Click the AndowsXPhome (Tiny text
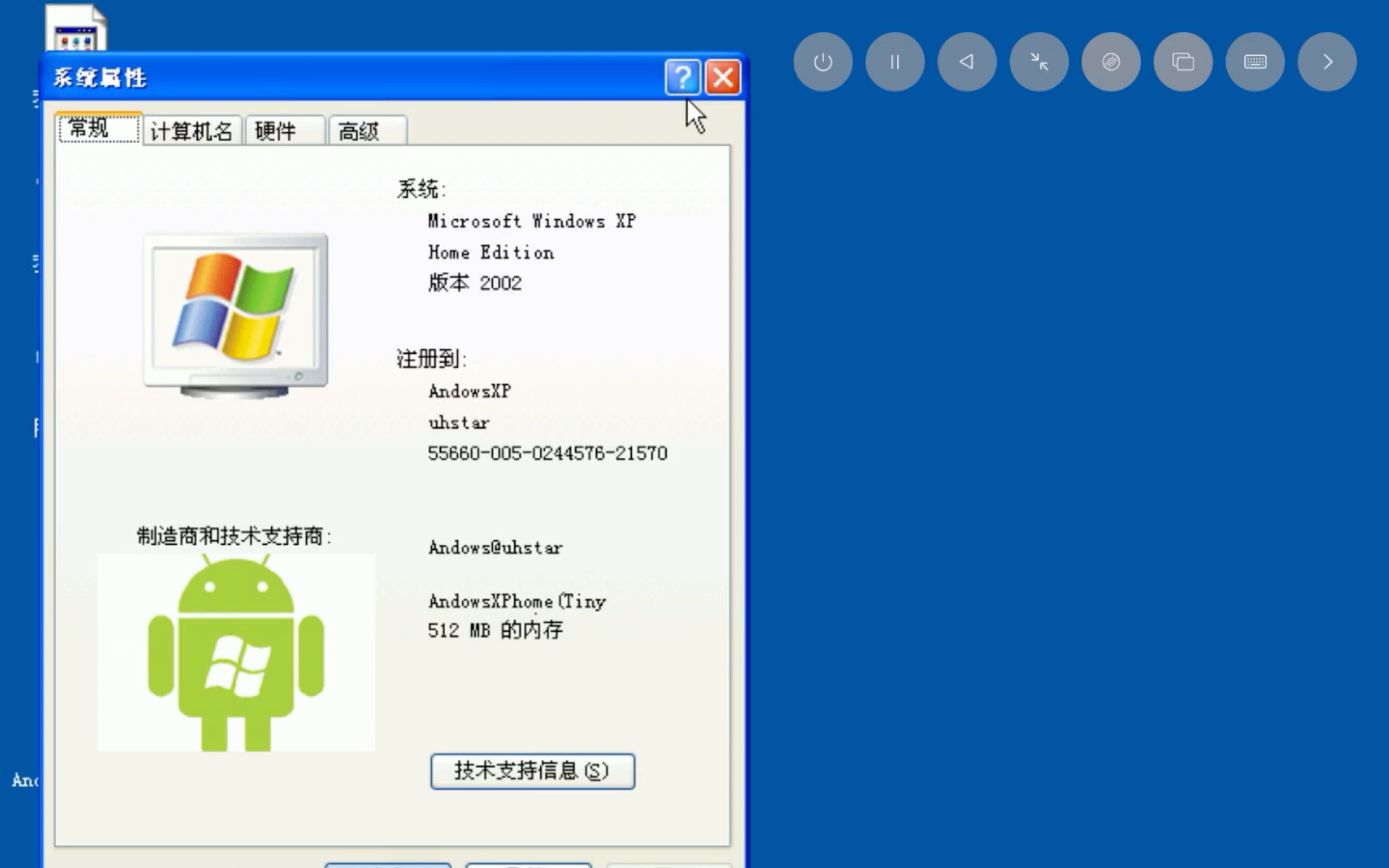This screenshot has width=1389, height=868. [x=517, y=601]
